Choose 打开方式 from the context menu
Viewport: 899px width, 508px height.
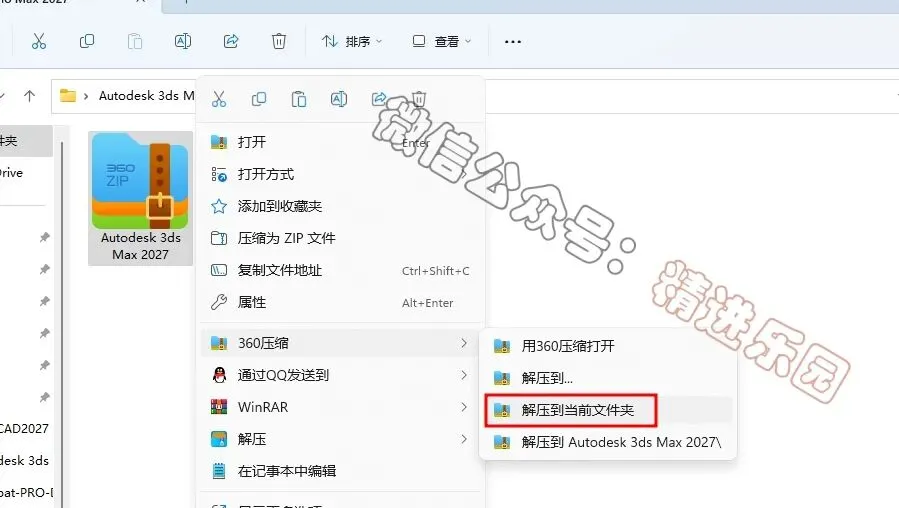pyautogui.click(x=341, y=174)
